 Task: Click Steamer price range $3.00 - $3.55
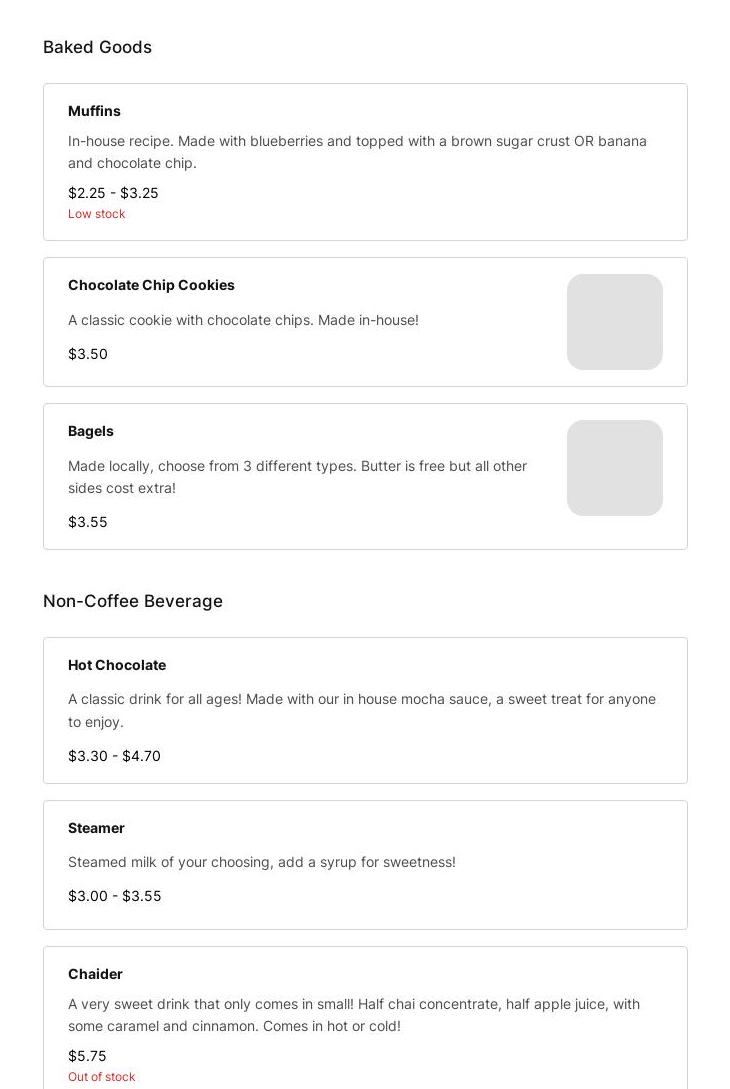114,896
